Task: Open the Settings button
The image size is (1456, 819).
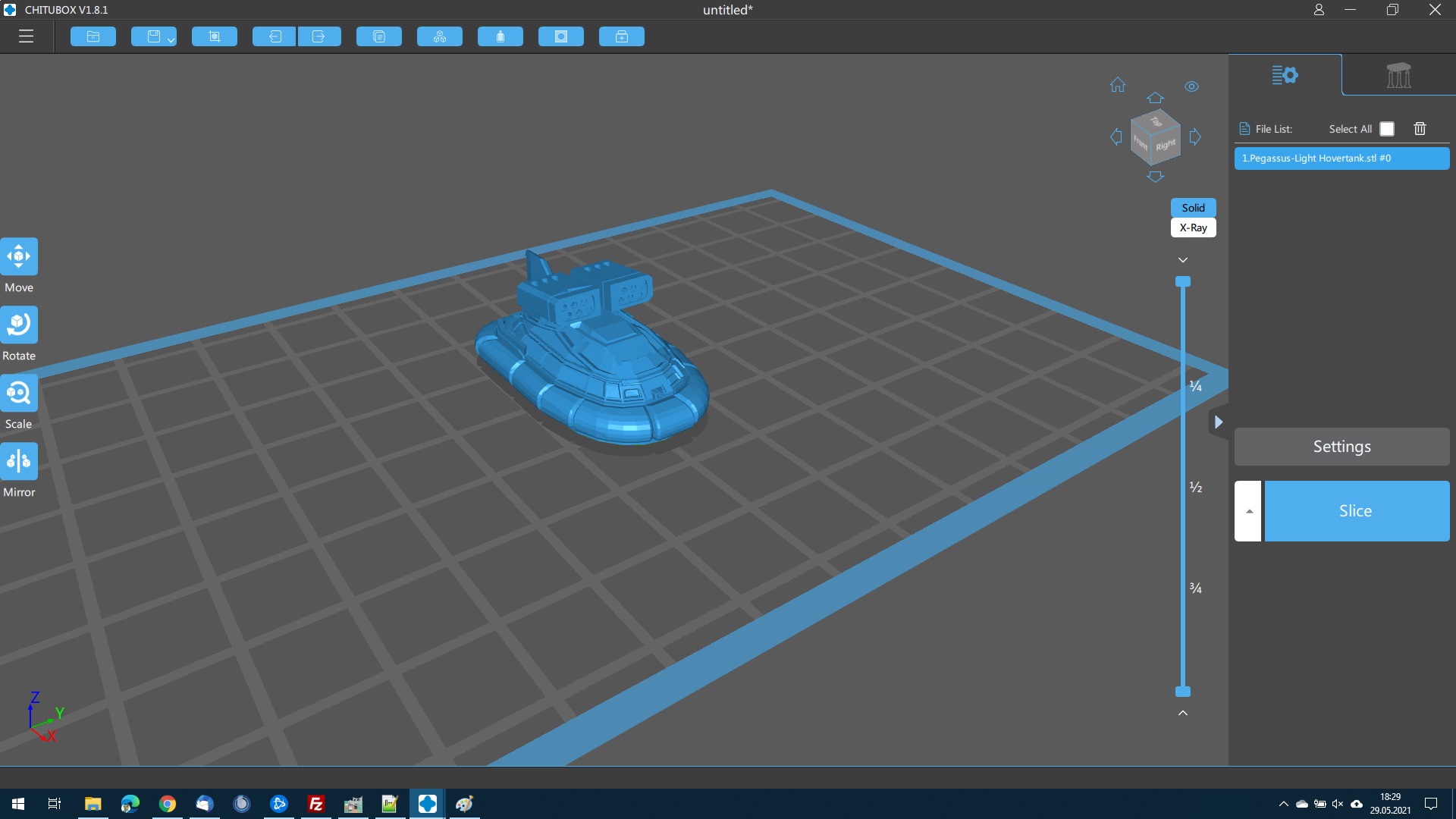Action: click(x=1341, y=447)
